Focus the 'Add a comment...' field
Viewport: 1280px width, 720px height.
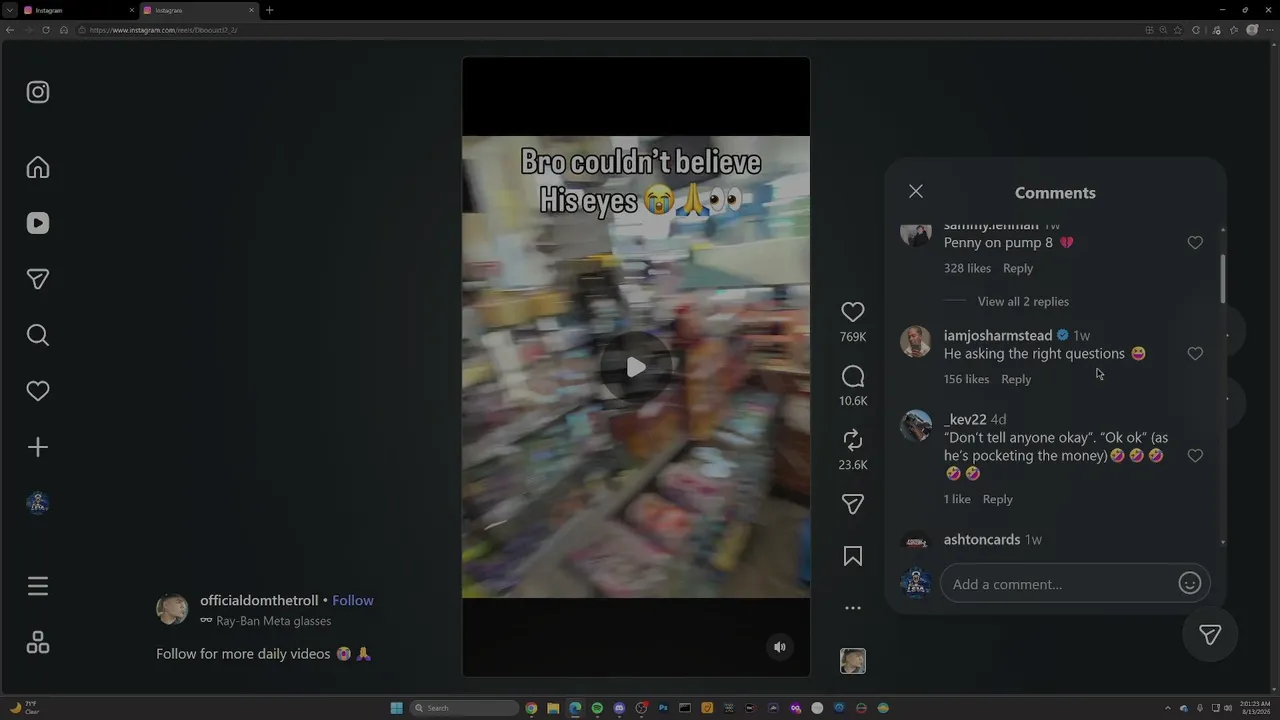tap(1060, 584)
